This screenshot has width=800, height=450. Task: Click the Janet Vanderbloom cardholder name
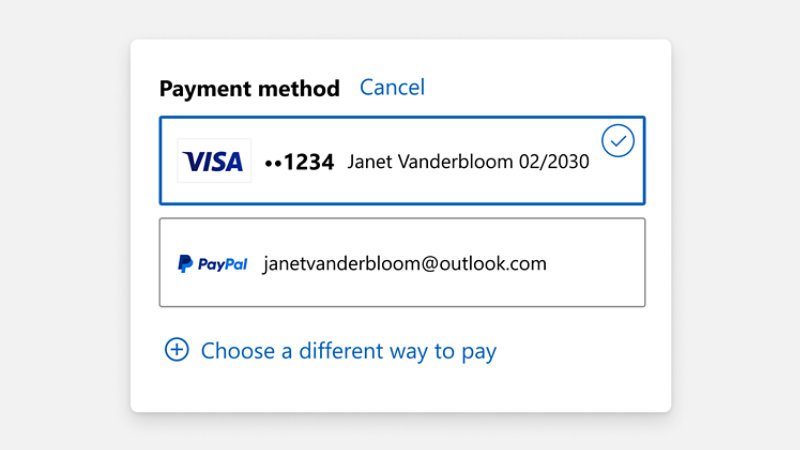click(430, 162)
